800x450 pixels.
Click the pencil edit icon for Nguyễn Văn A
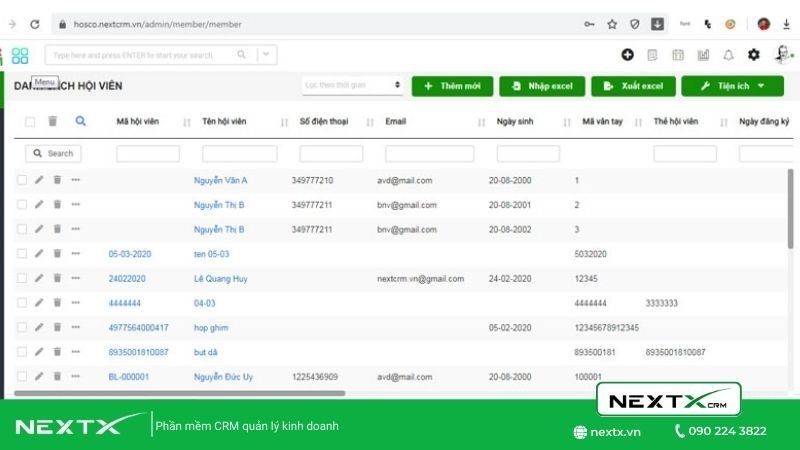coord(39,180)
